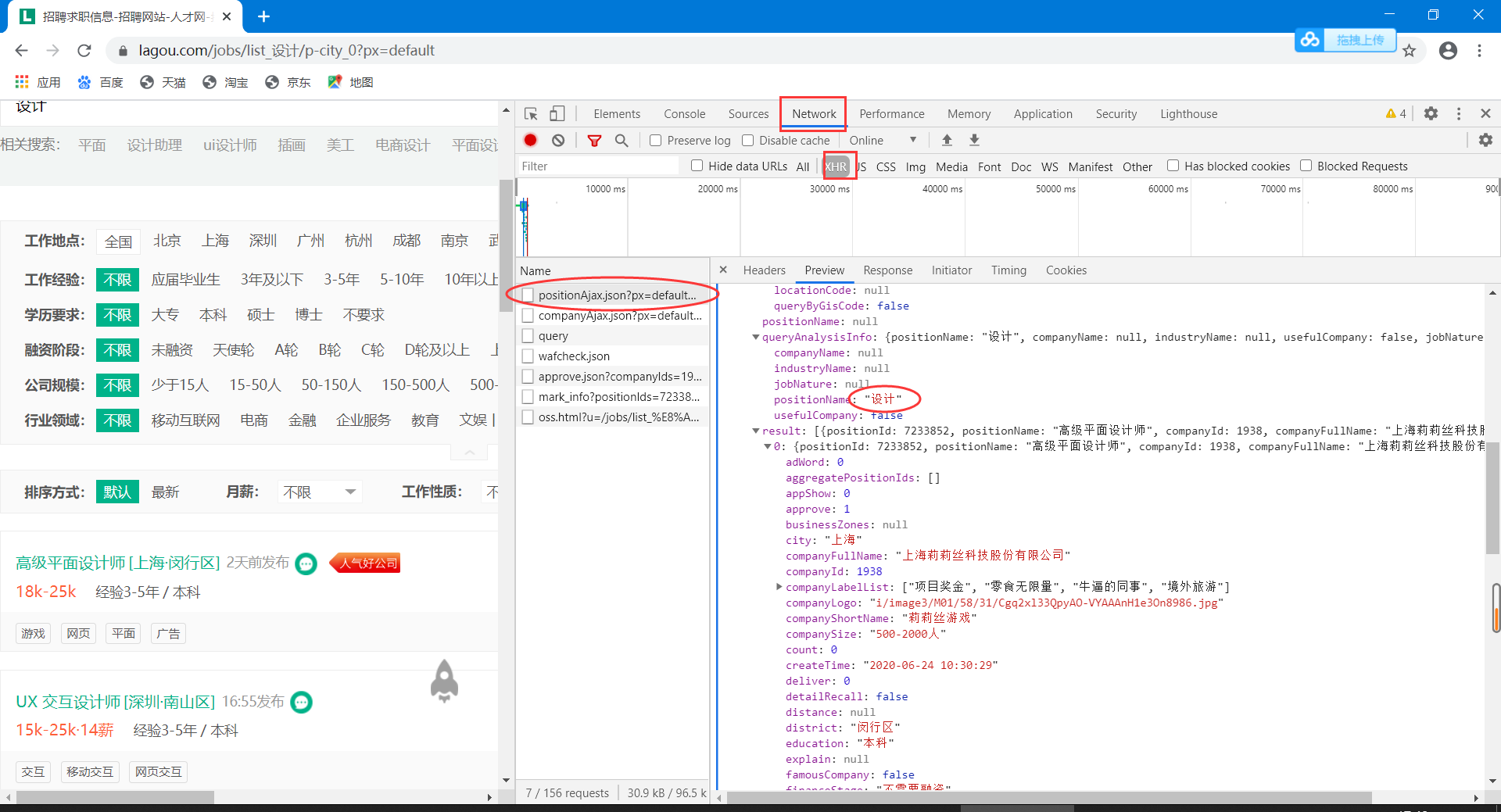Screen dimensions: 1501x812
Task: Open Network panel settings gear
Action: pos(1485,140)
